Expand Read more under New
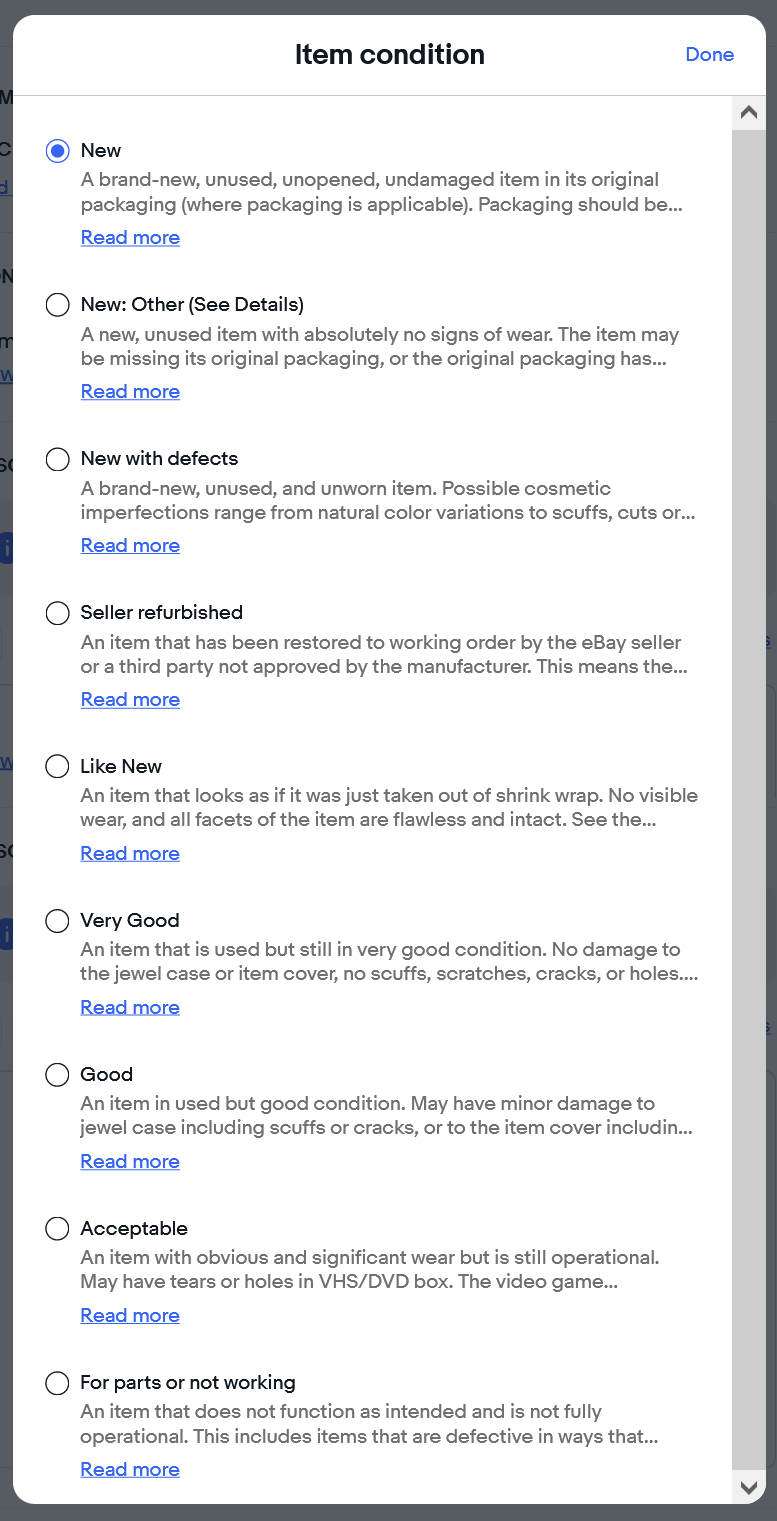This screenshot has height=1521, width=777. pyautogui.click(x=130, y=237)
